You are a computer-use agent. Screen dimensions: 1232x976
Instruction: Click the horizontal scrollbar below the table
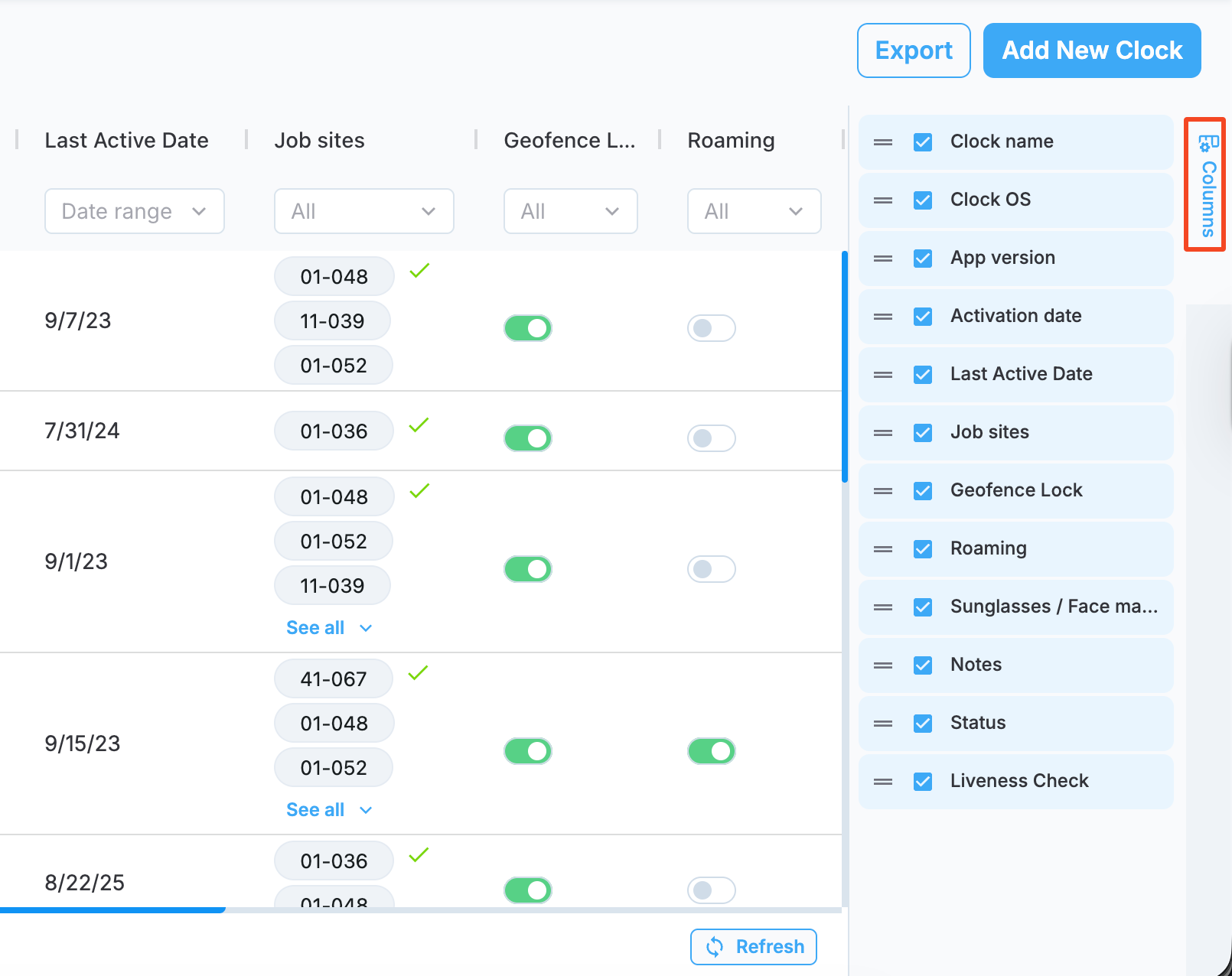click(x=421, y=910)
